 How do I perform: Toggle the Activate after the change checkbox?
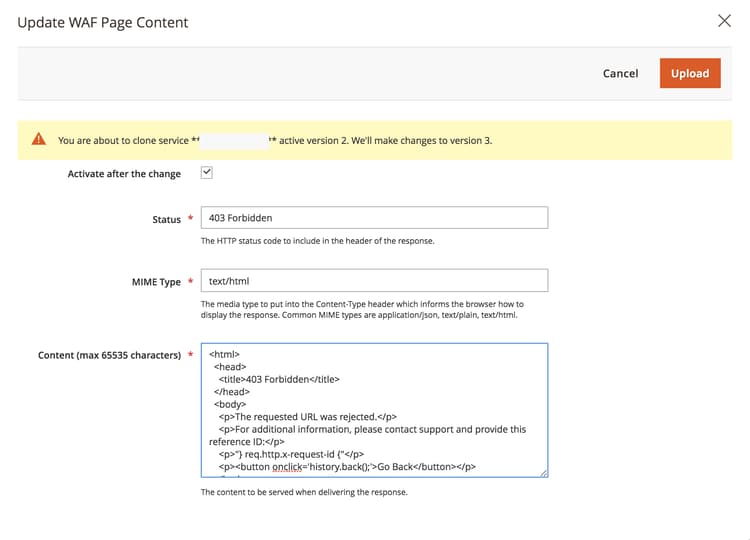pyautogui.click(x=207, y=173)
